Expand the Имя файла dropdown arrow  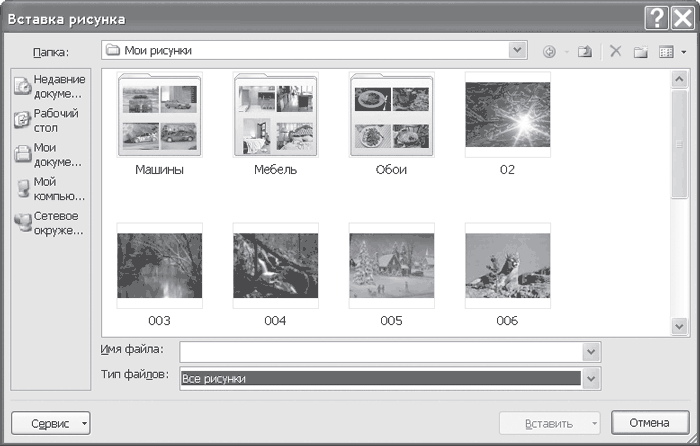pos(591,352)
